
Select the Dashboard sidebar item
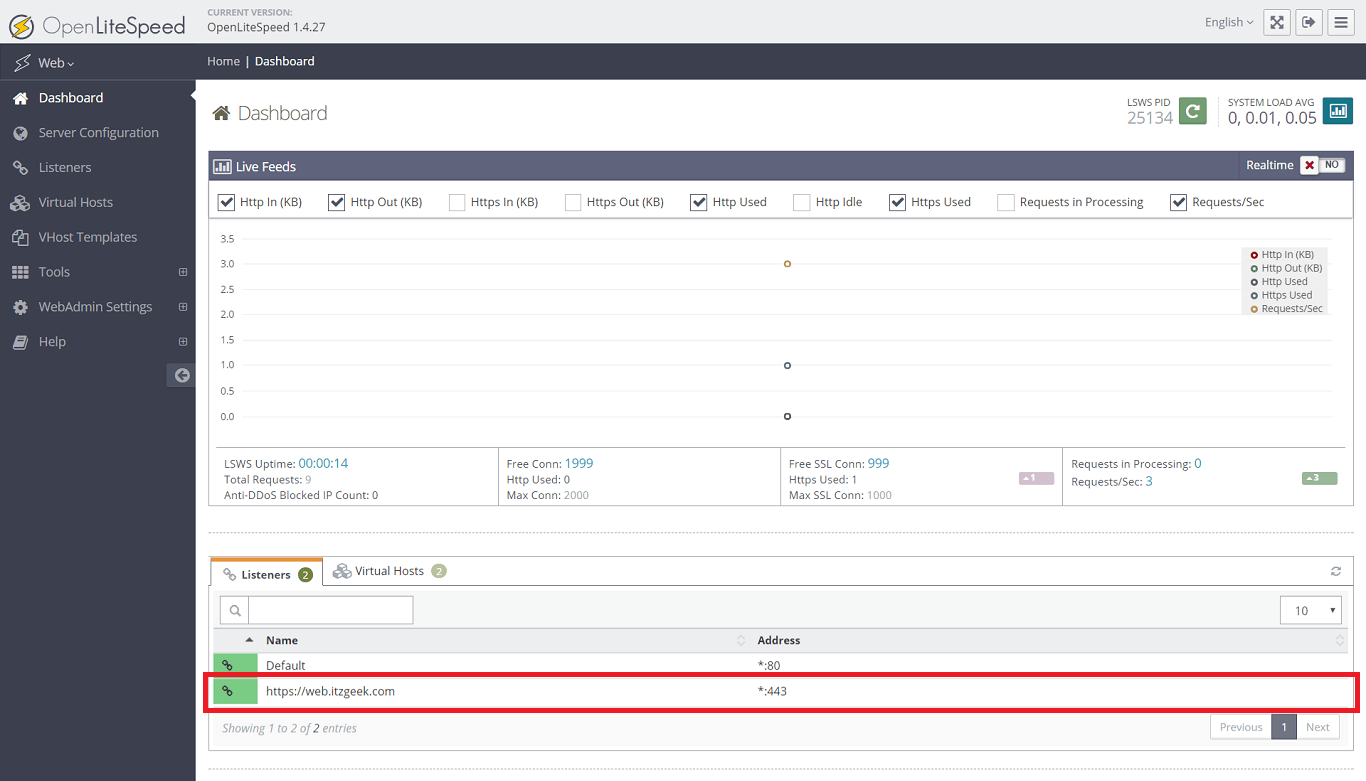tap(98, 98)
